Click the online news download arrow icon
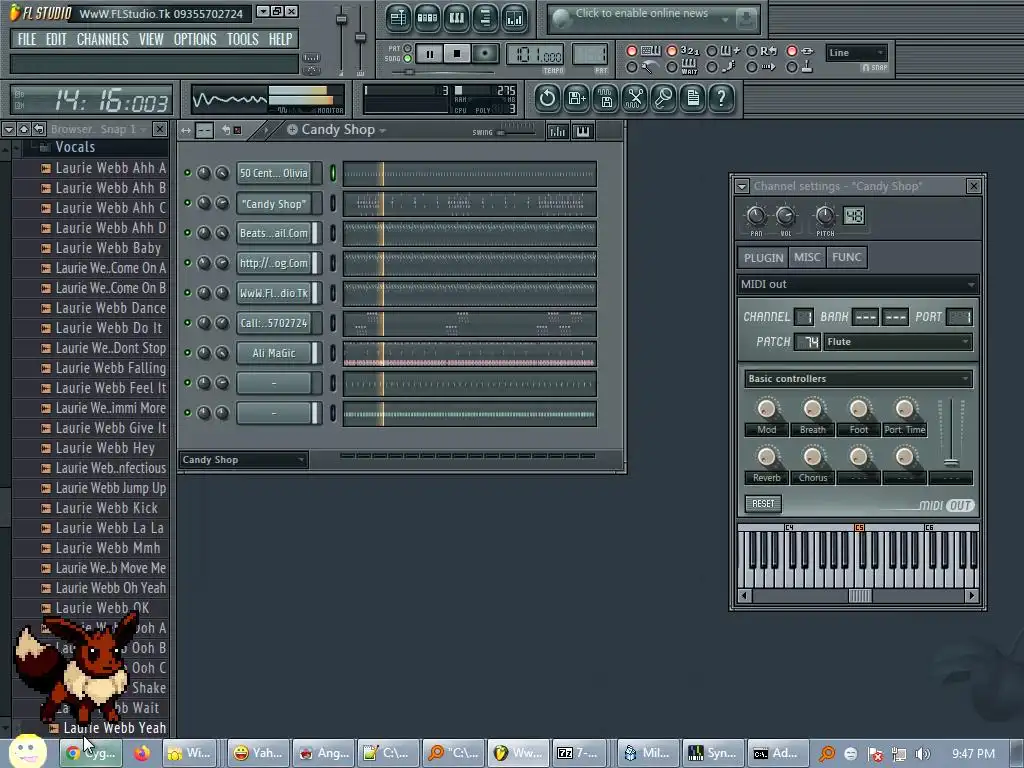 (745, 19)
